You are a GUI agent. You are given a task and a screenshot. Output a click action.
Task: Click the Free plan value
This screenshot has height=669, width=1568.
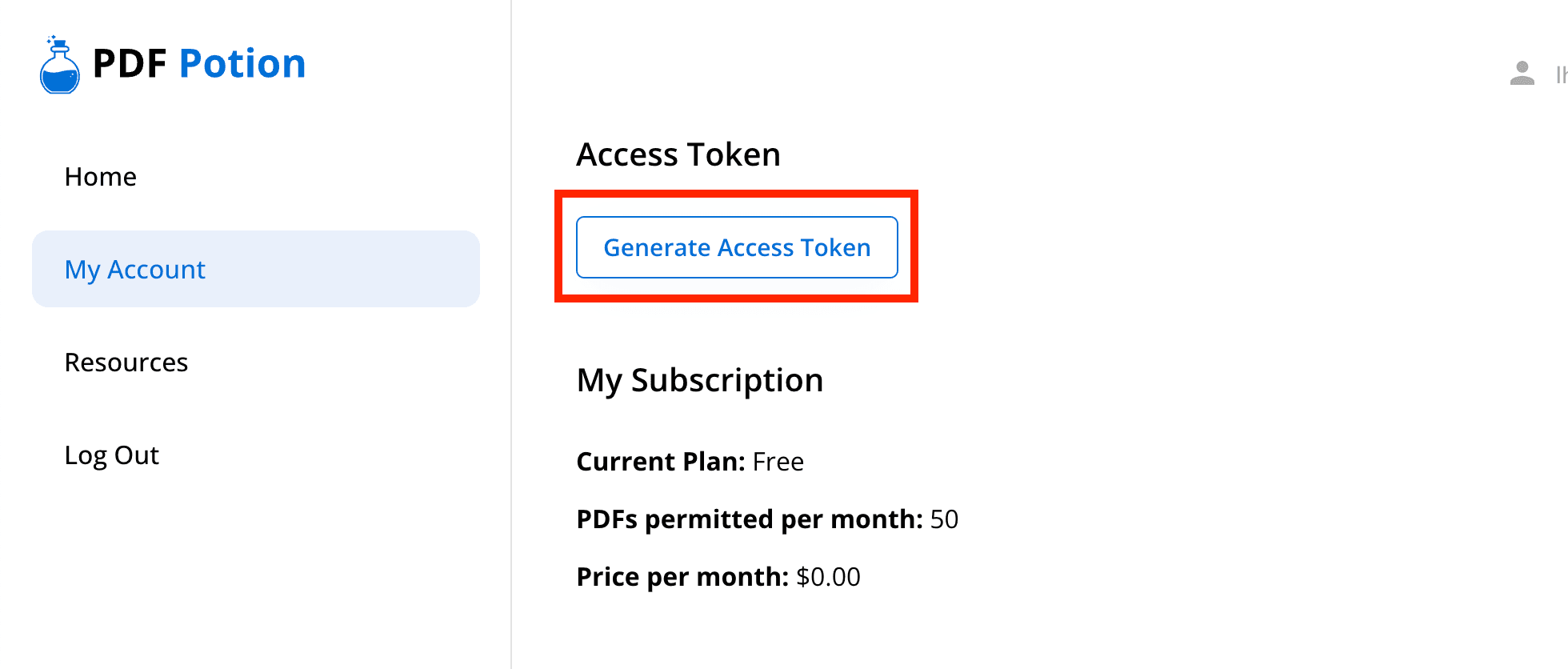pyautogui.click(x=778, y=462)
